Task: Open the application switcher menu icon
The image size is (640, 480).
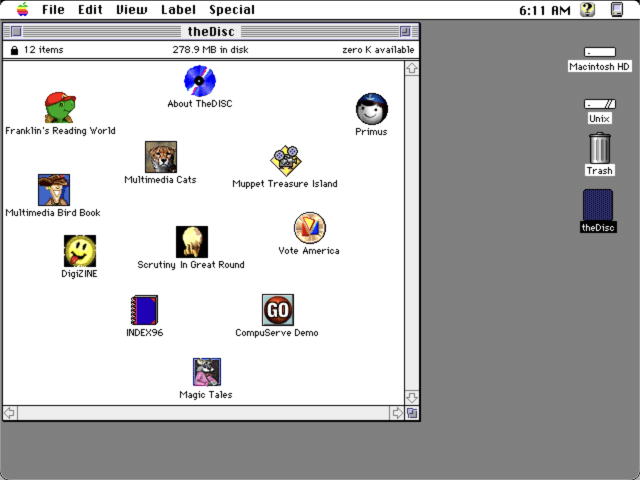Action: pyautogui.click(x=617, y=9)
